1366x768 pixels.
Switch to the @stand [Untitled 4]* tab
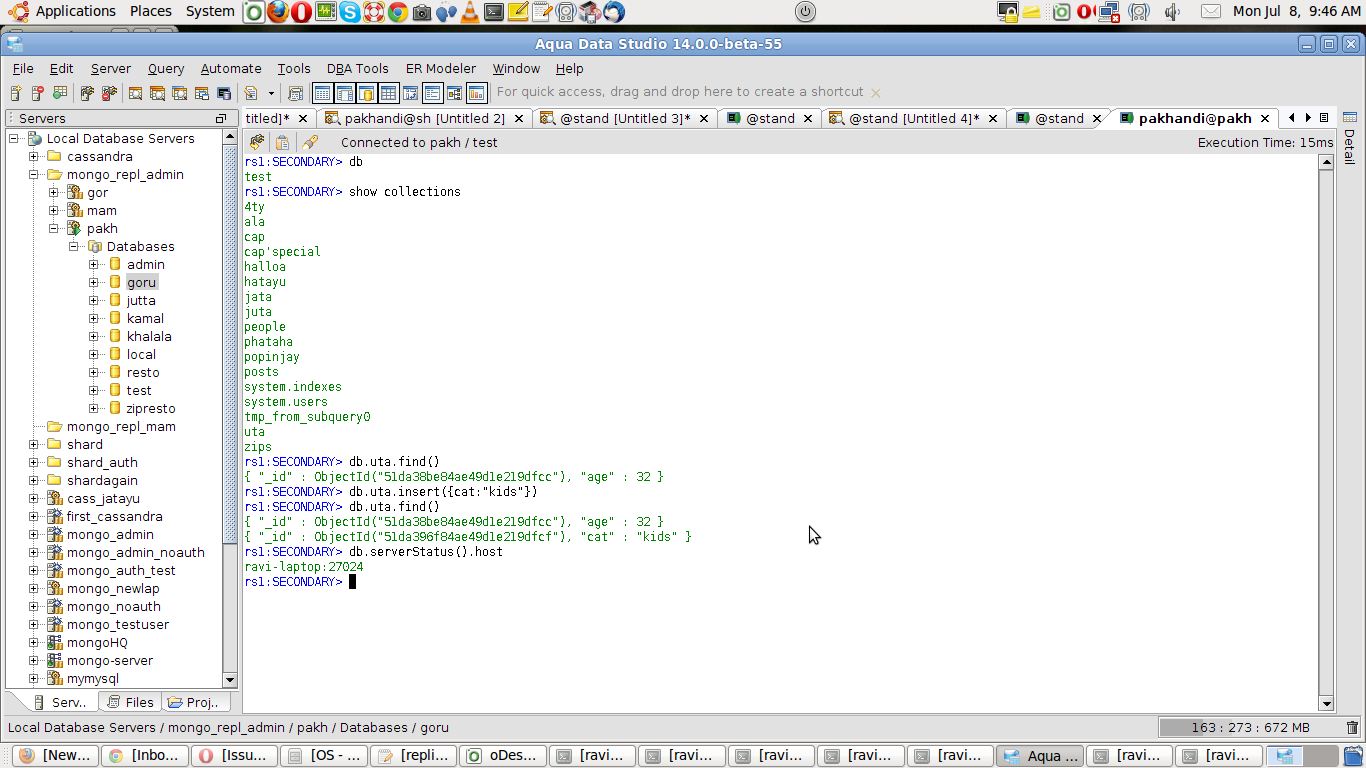[x=914, y=118]
